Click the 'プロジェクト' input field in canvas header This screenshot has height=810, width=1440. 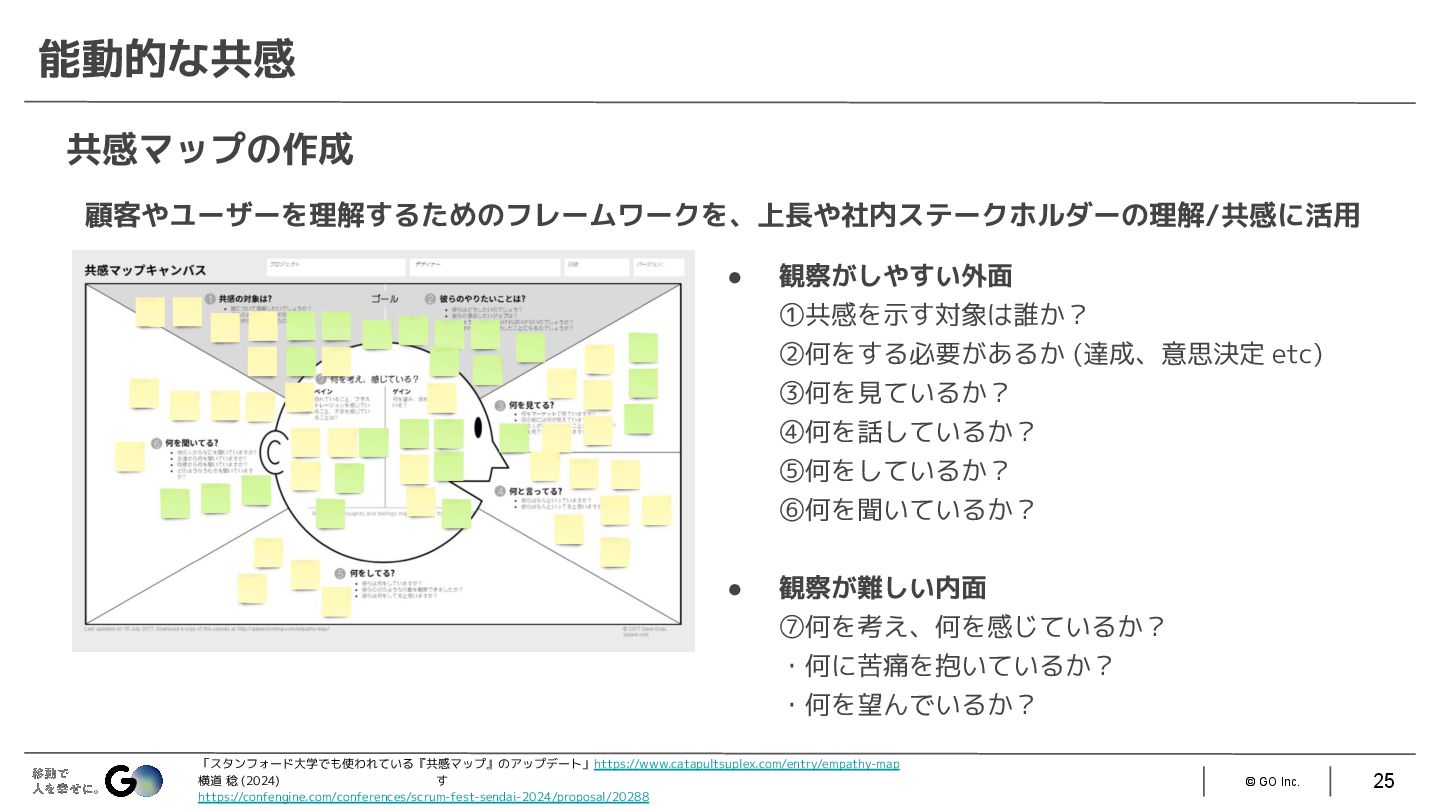[x=336, y=267]
